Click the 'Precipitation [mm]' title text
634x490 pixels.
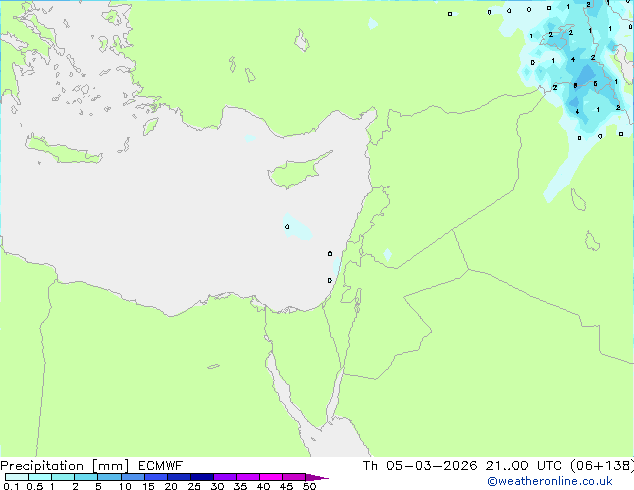click(65, 466)
